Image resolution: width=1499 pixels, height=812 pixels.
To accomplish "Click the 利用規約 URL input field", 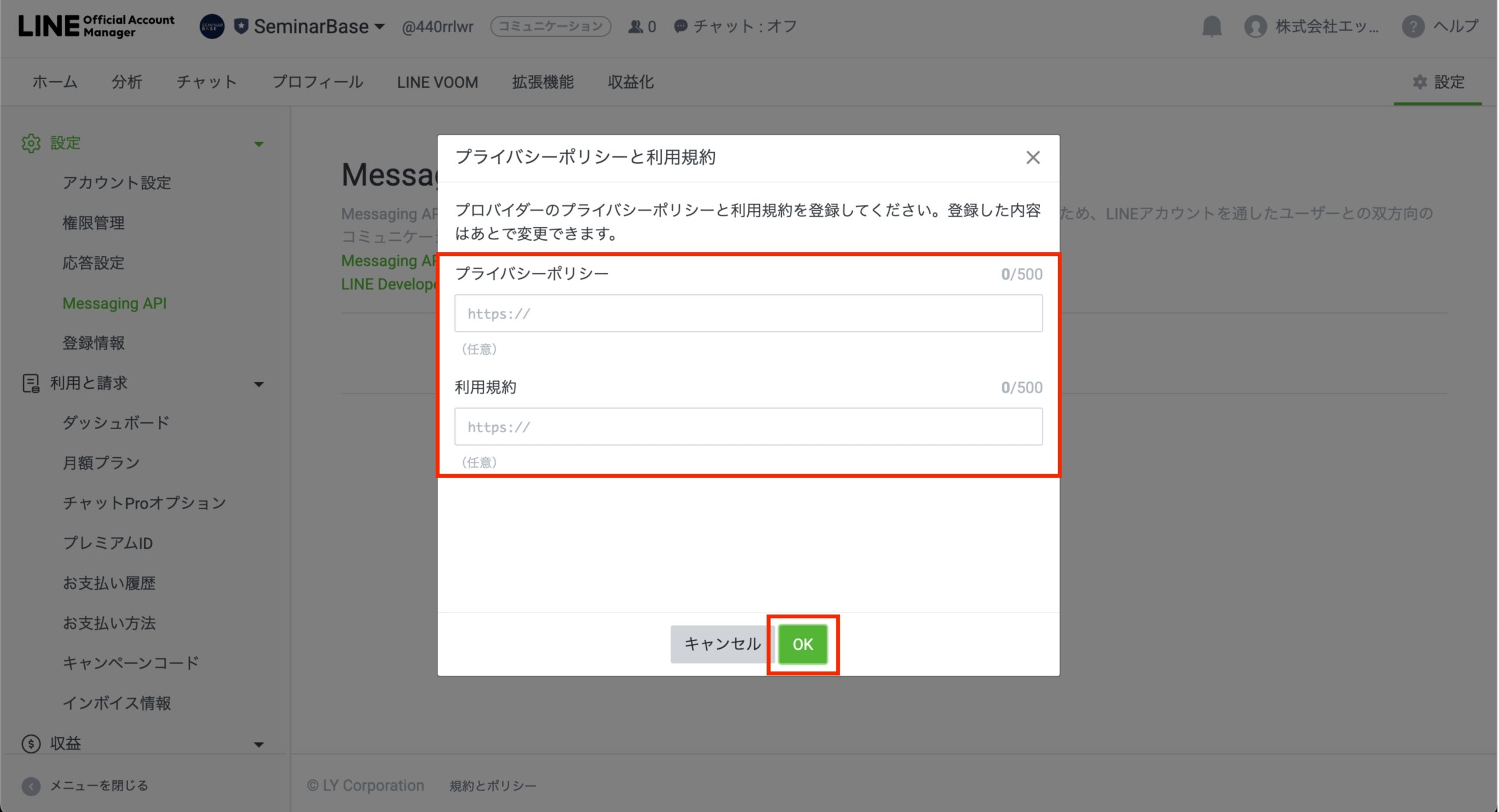I will (748, 427).
